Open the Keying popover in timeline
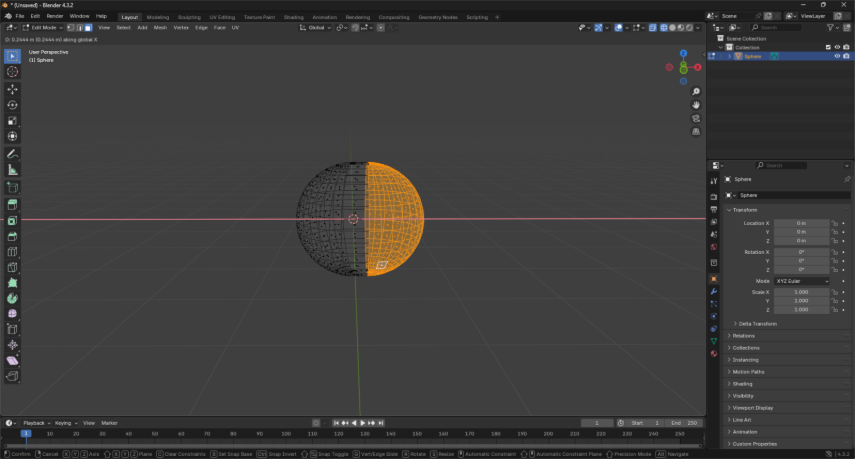The image size is (856, 459). [x=64, y=423]
